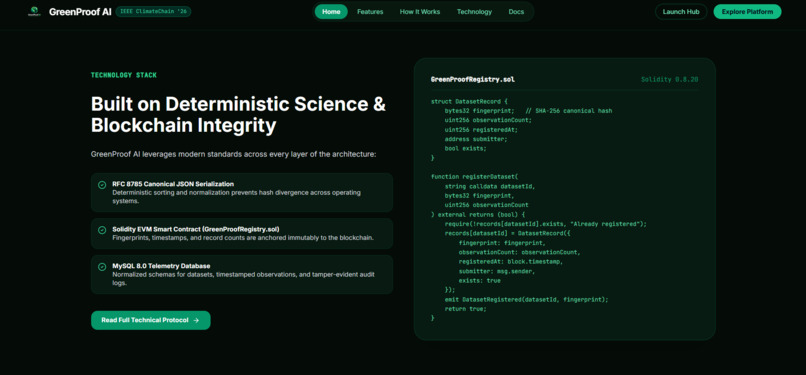Click the 'uint256 registeredAt;' code line

click(x=481, y=130)
